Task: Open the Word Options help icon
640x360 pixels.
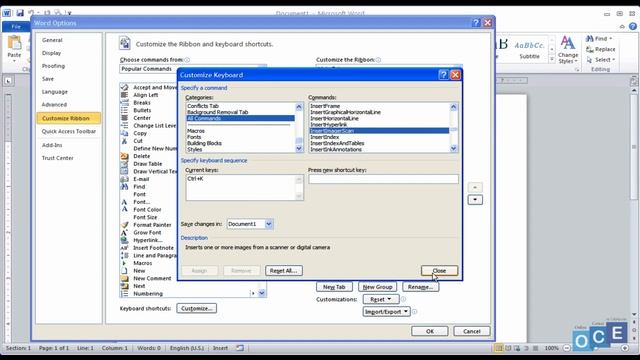Action: [x=476, y=23]
